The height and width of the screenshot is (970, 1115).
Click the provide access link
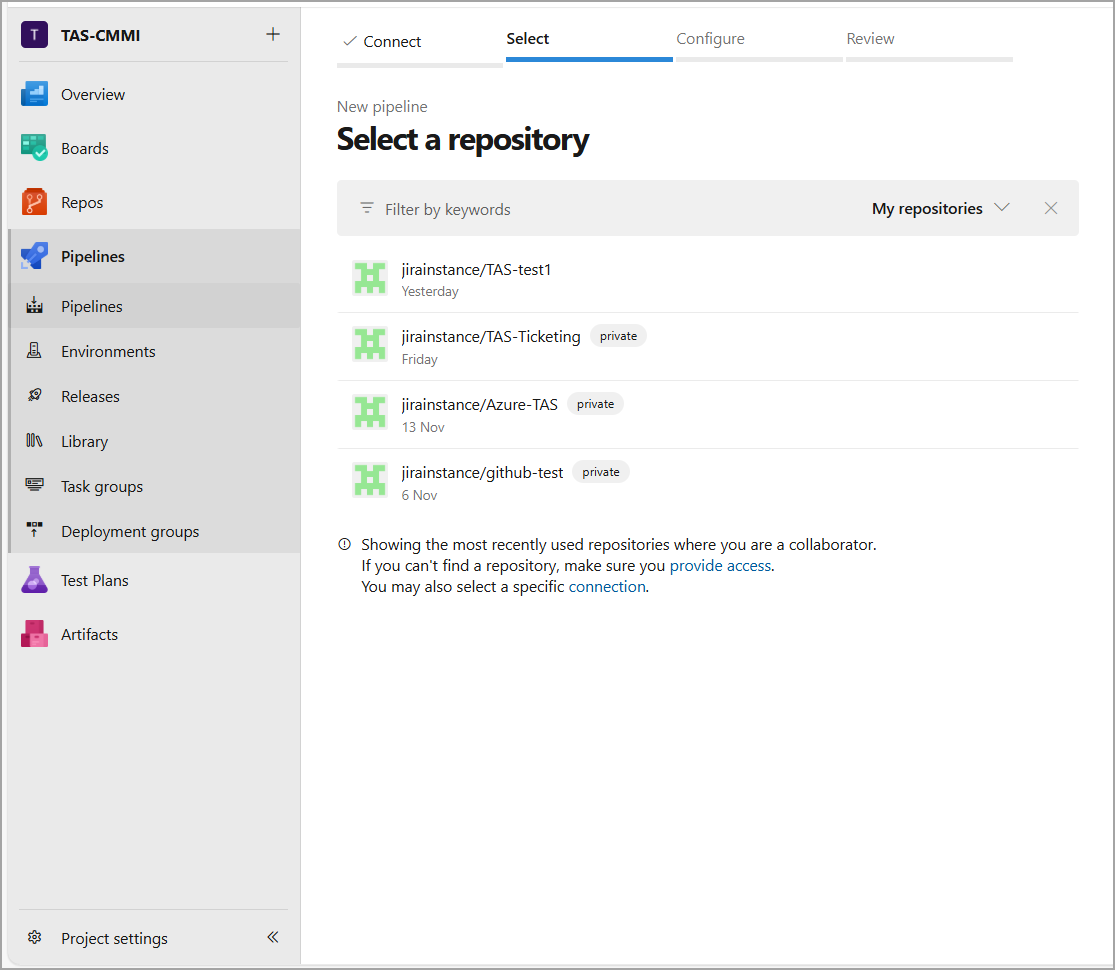720,565
